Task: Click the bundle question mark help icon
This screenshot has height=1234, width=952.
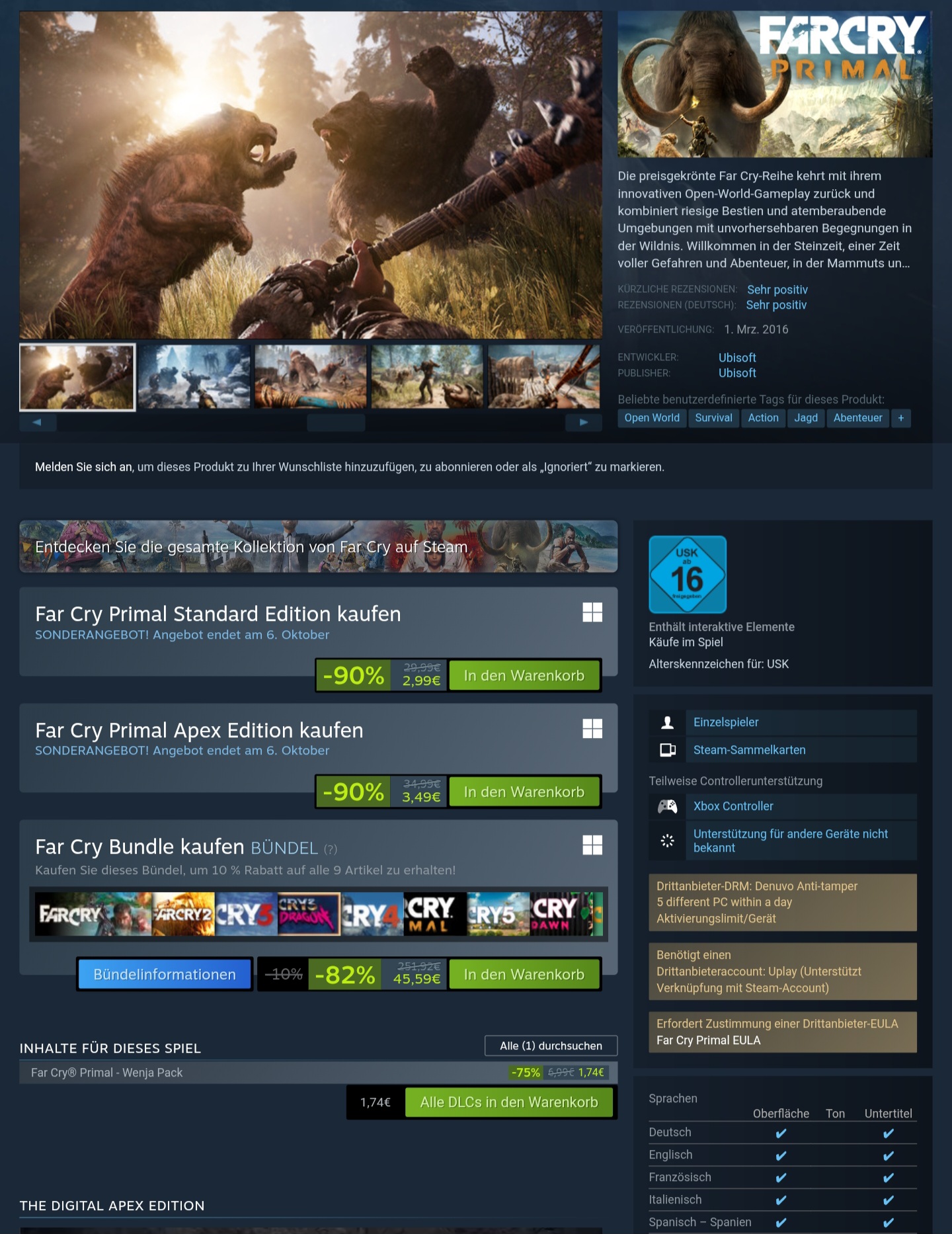Action: pos(331,849)
